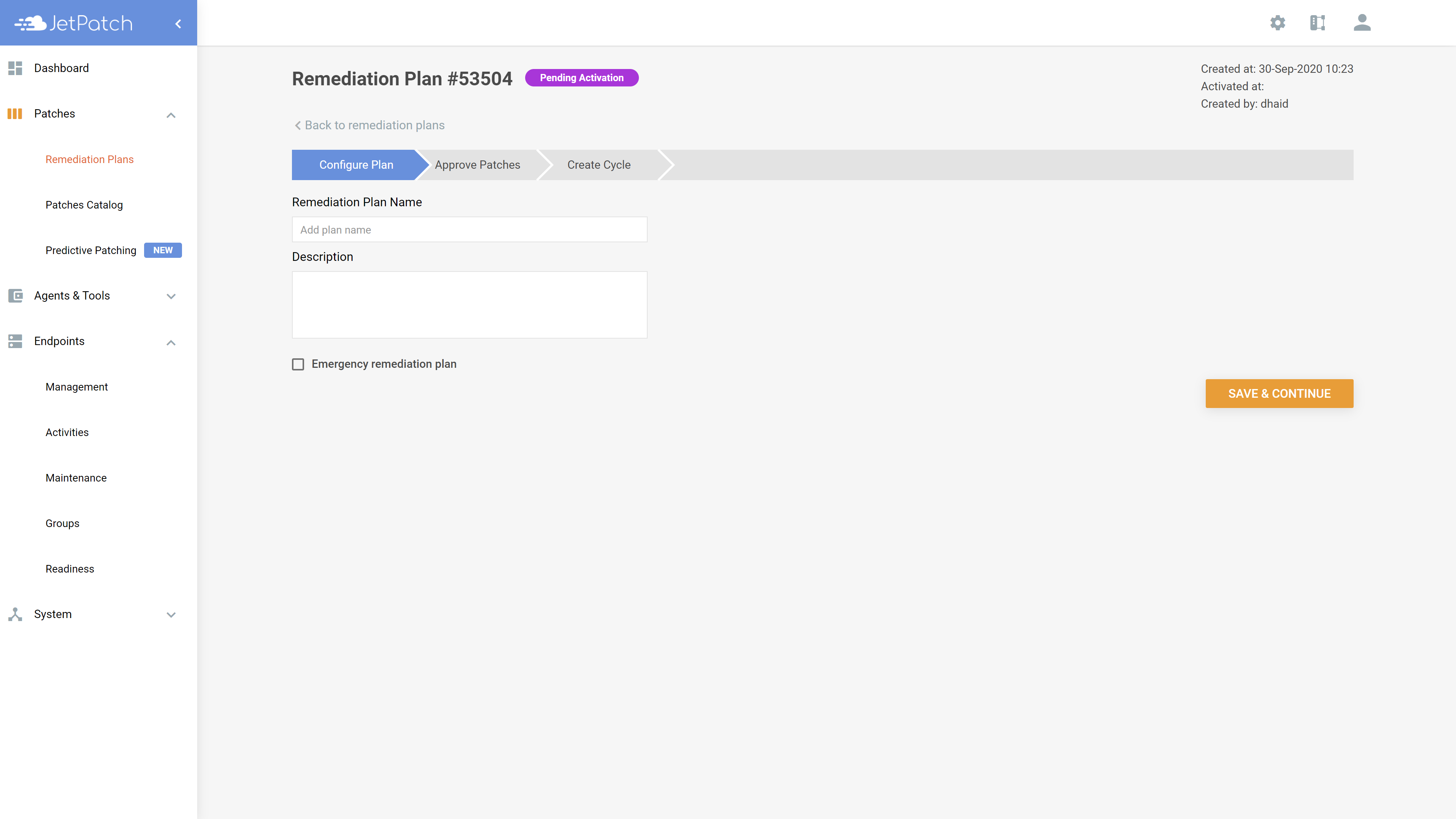Click the orange Patches icon

point(15,114)
